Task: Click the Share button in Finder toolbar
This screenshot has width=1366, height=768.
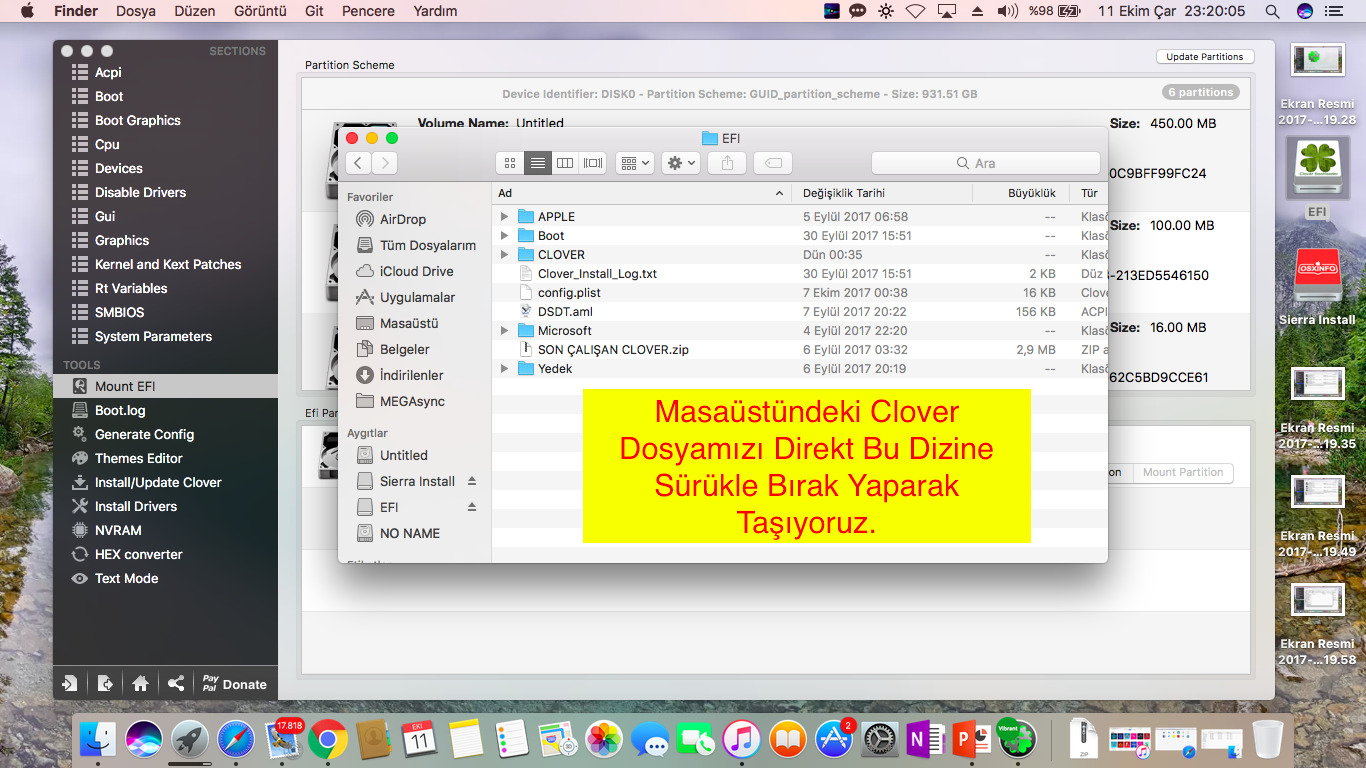Action: tap(727, 163)
